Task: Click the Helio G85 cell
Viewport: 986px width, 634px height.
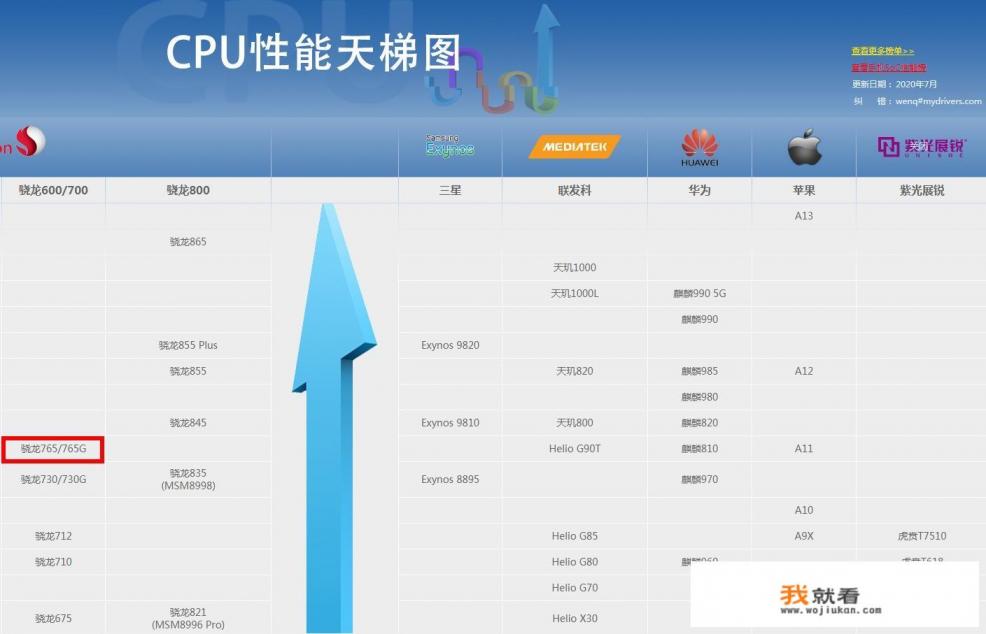Action: 574,536
